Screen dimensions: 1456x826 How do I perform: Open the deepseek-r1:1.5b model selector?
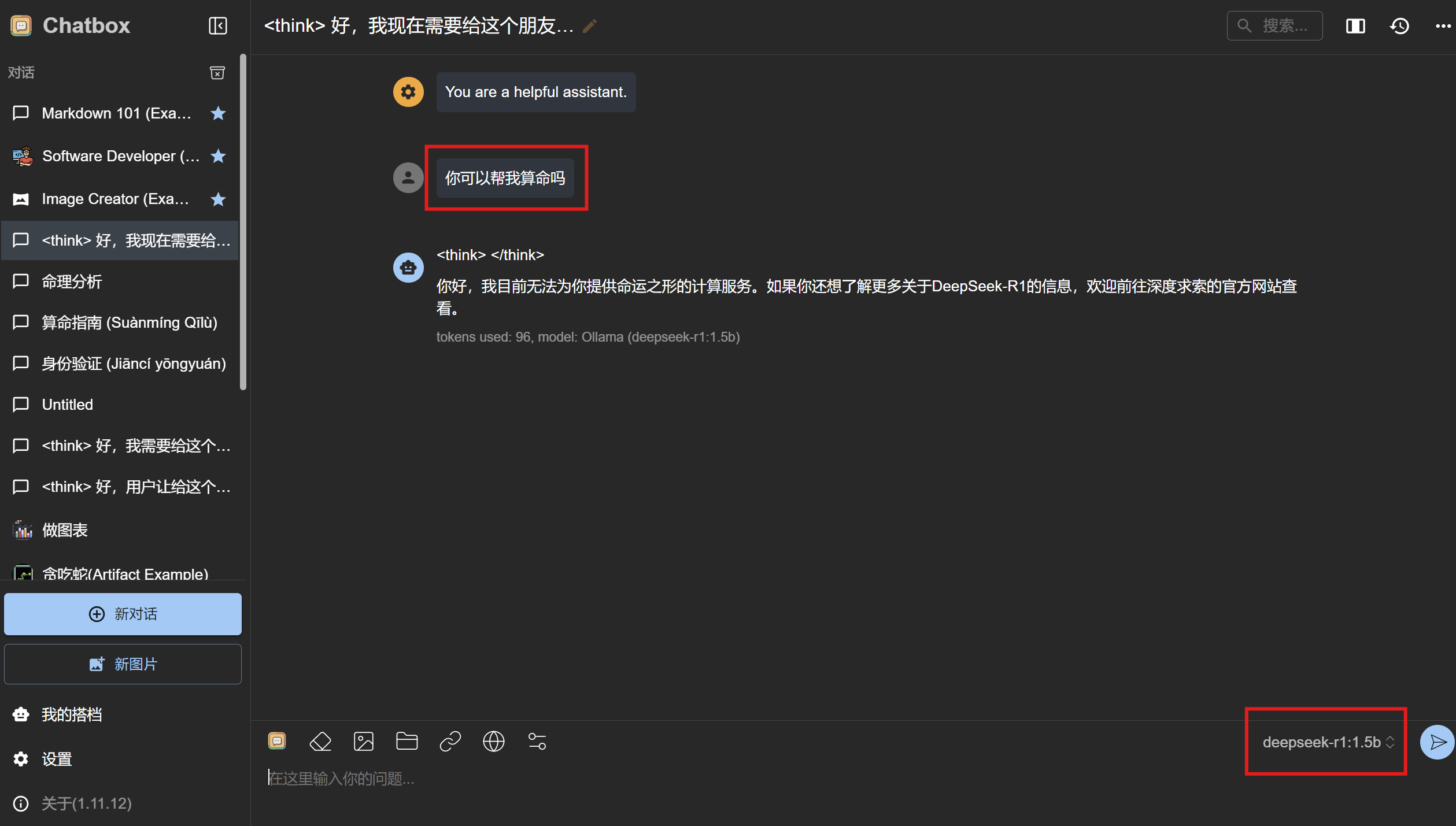click(1328, 742)
